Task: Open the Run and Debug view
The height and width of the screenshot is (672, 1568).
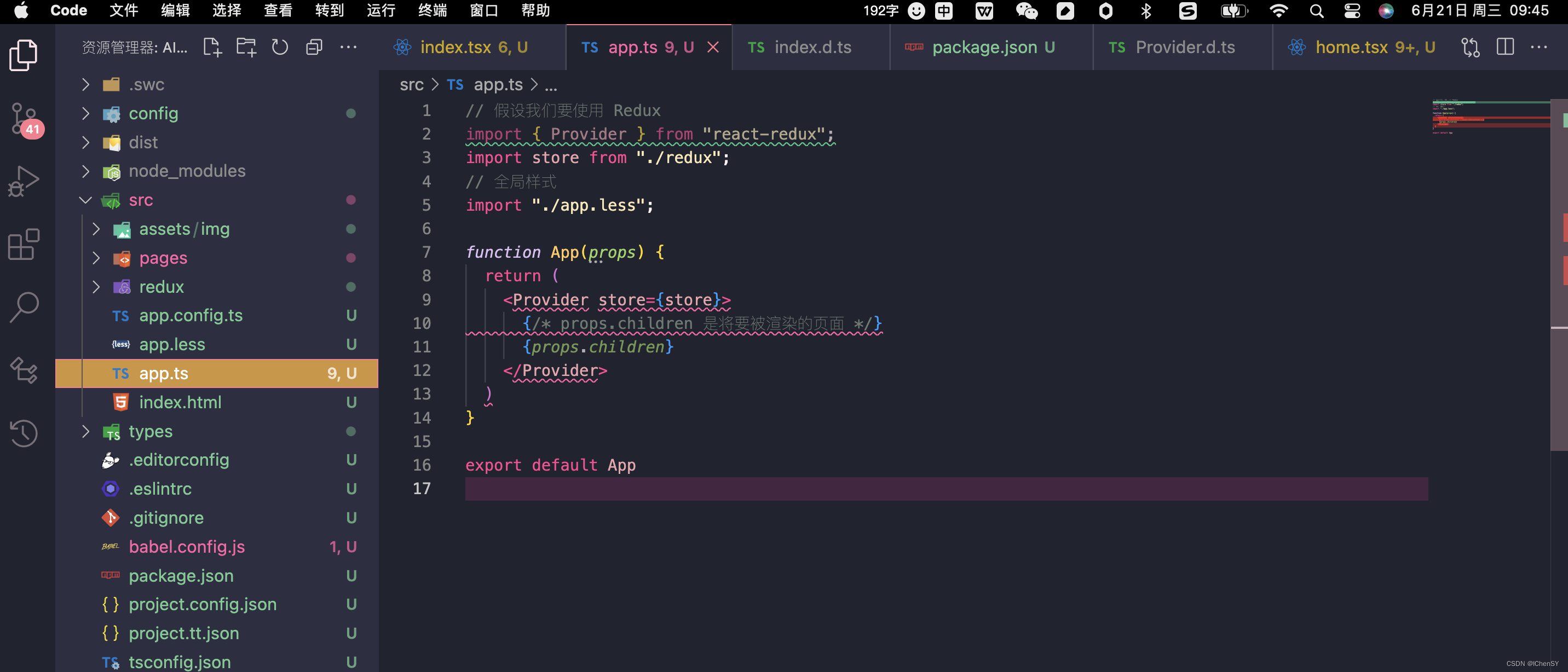Action: click(24, 181)
